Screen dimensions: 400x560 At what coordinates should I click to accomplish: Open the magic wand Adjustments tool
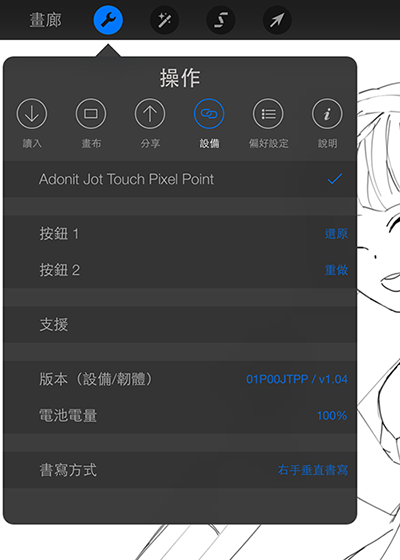click(164, 20)
